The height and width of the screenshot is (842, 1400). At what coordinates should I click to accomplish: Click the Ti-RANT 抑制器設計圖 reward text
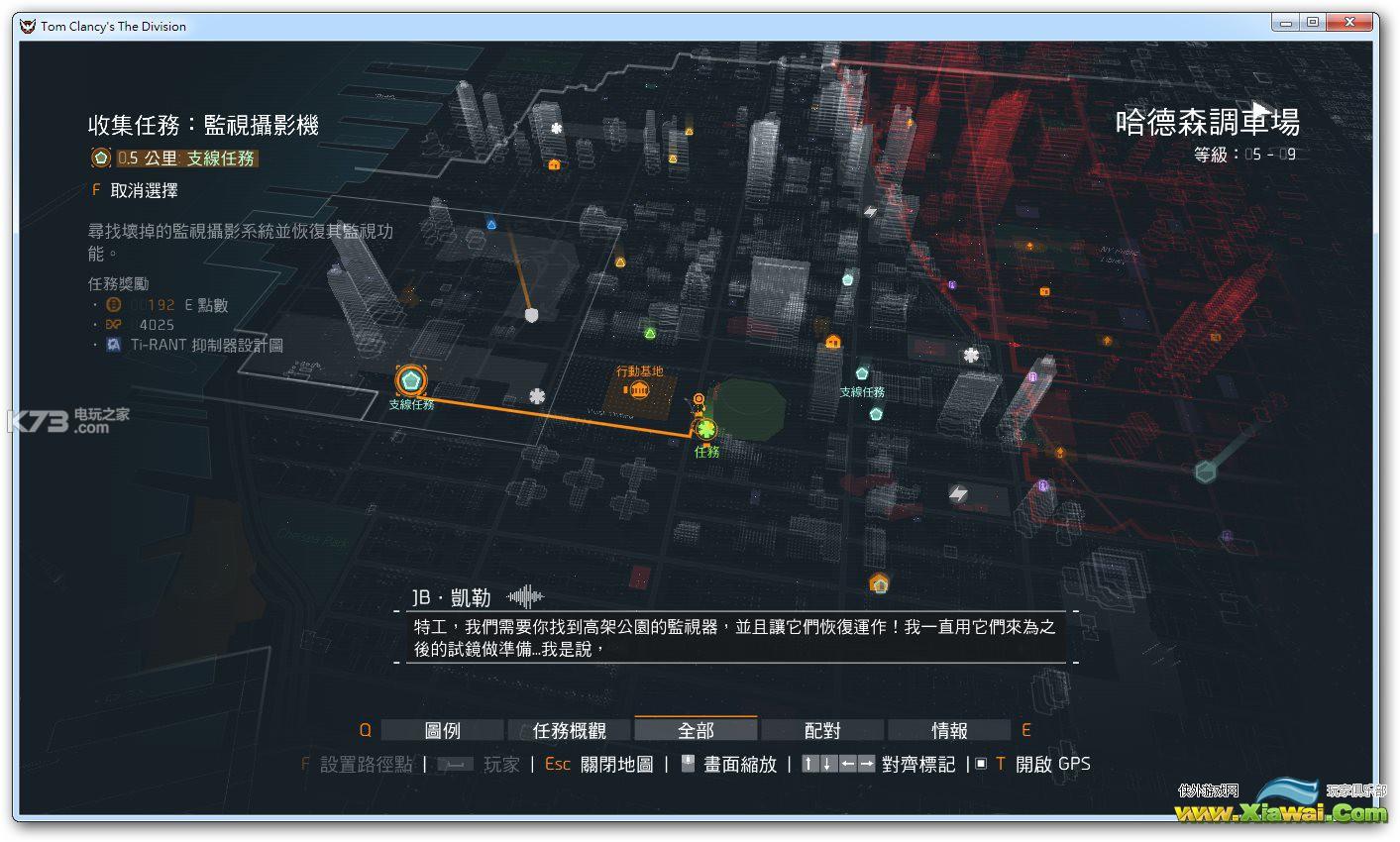click(x=207, y=345)
